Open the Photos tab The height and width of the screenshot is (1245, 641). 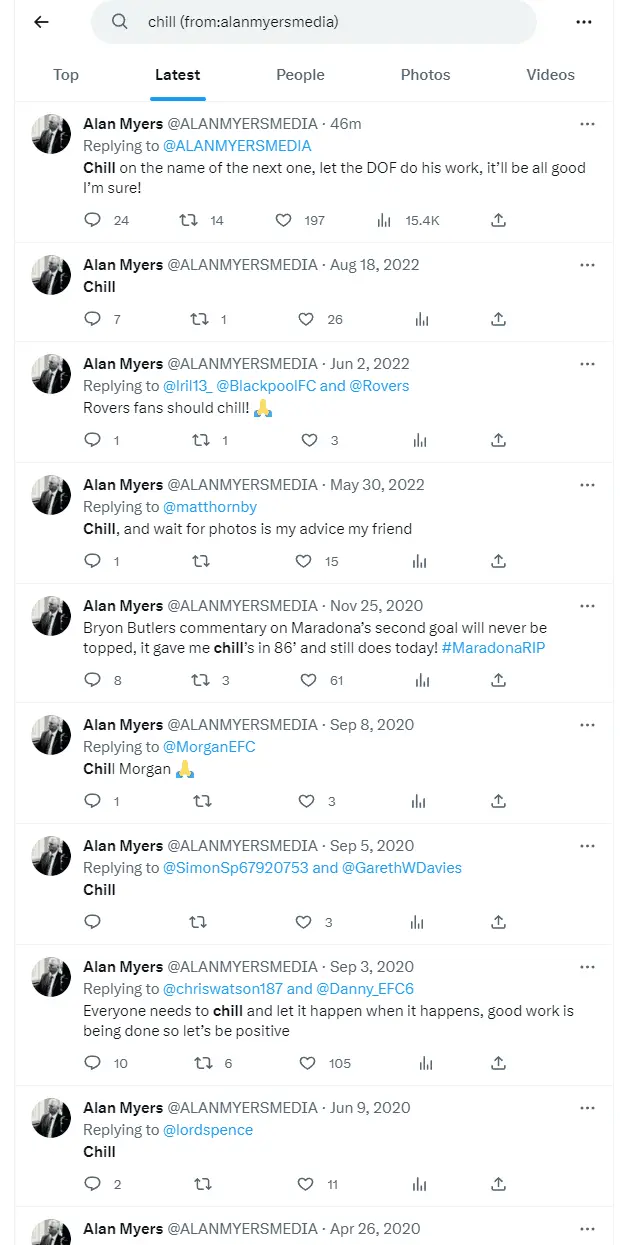425,75
